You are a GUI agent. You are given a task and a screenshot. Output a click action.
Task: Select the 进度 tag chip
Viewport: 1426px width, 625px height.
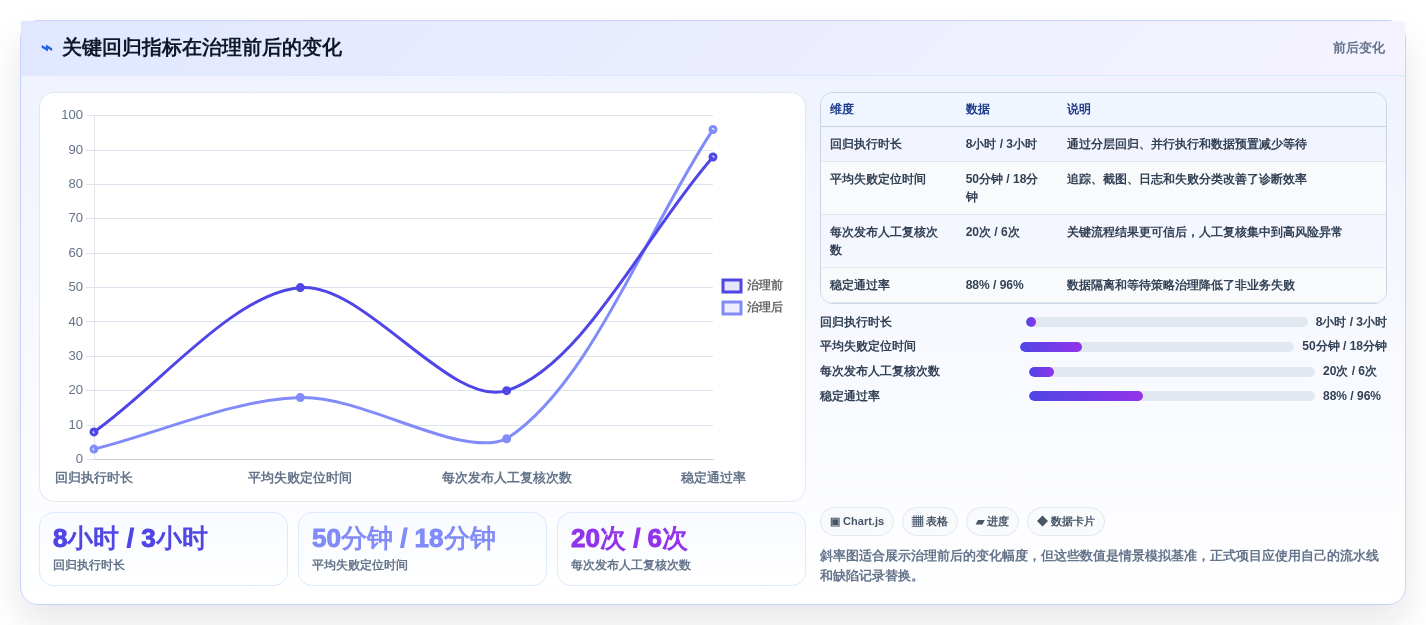coord(992,521)
